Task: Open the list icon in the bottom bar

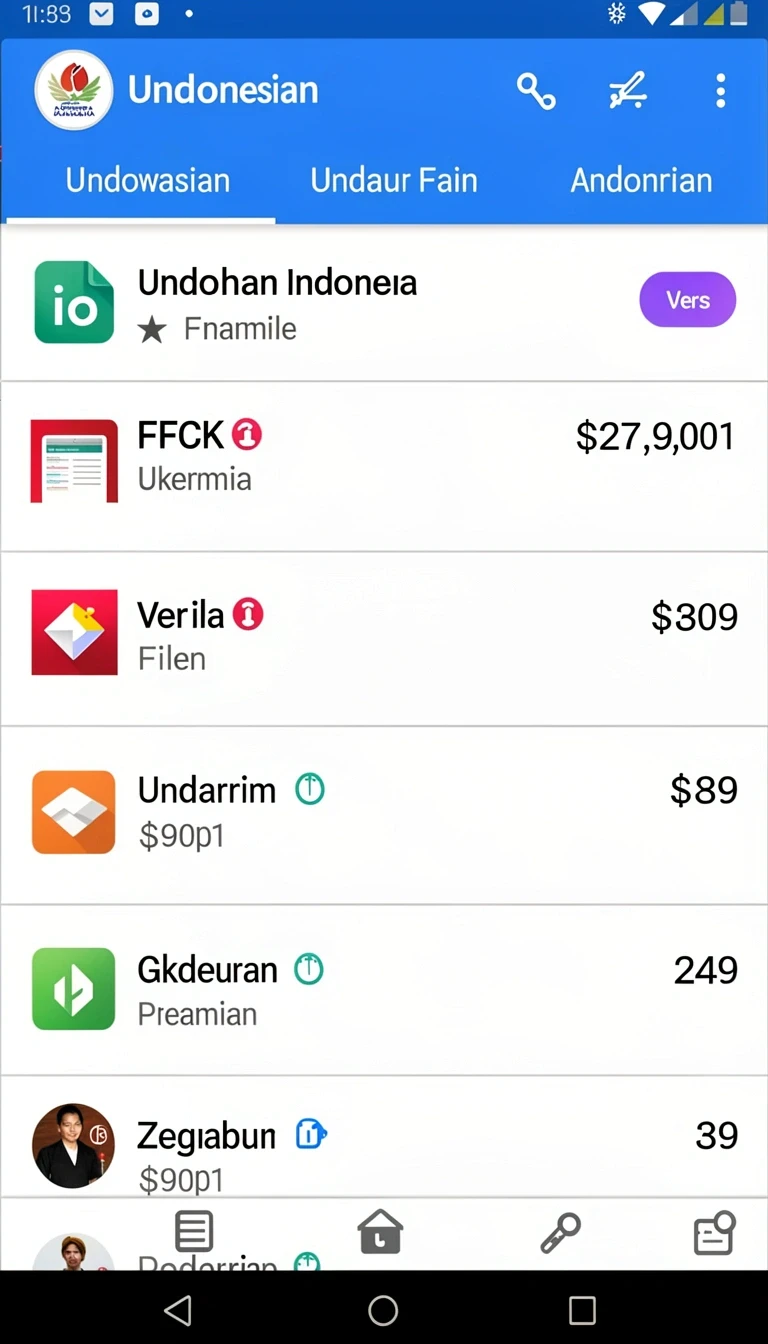Action: (x=194, y=1231)
